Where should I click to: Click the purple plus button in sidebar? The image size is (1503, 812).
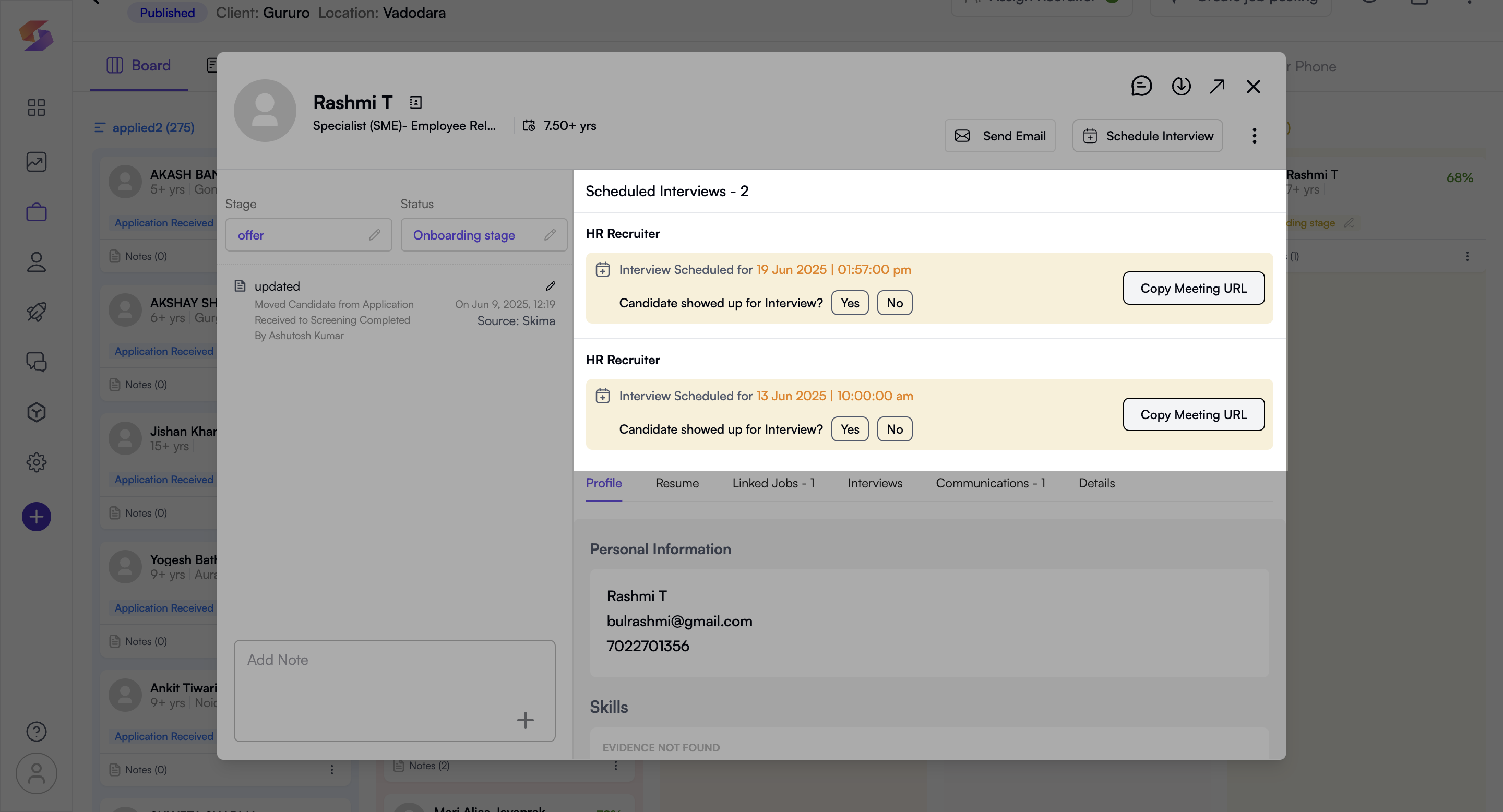click(x=36, y=517)
